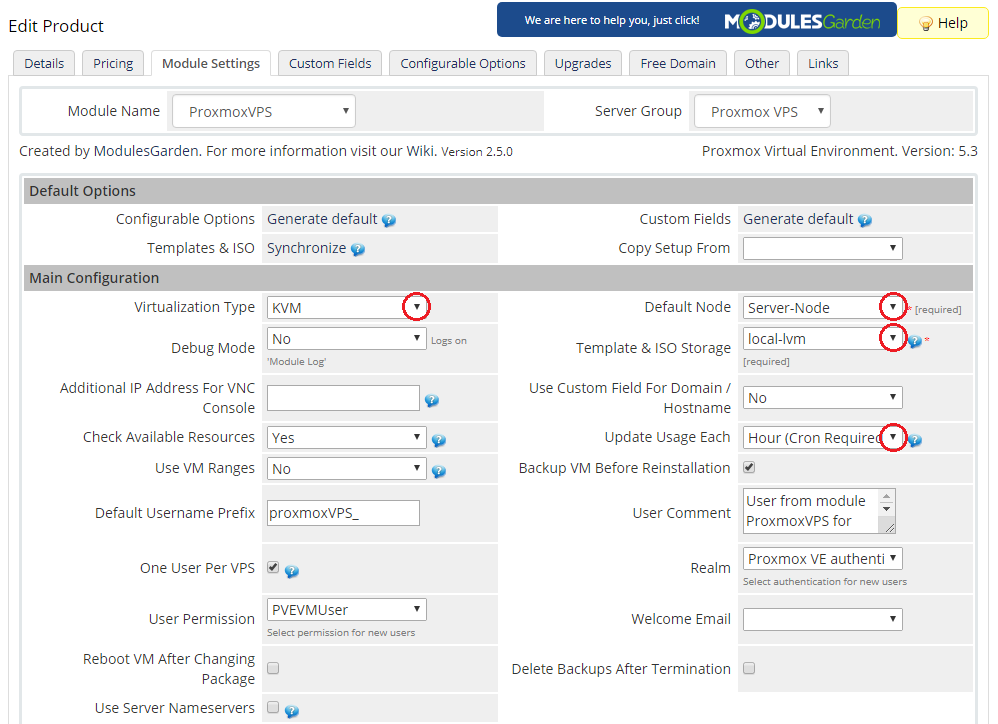
Task: Select Module Settings tab
Action: 211,64
